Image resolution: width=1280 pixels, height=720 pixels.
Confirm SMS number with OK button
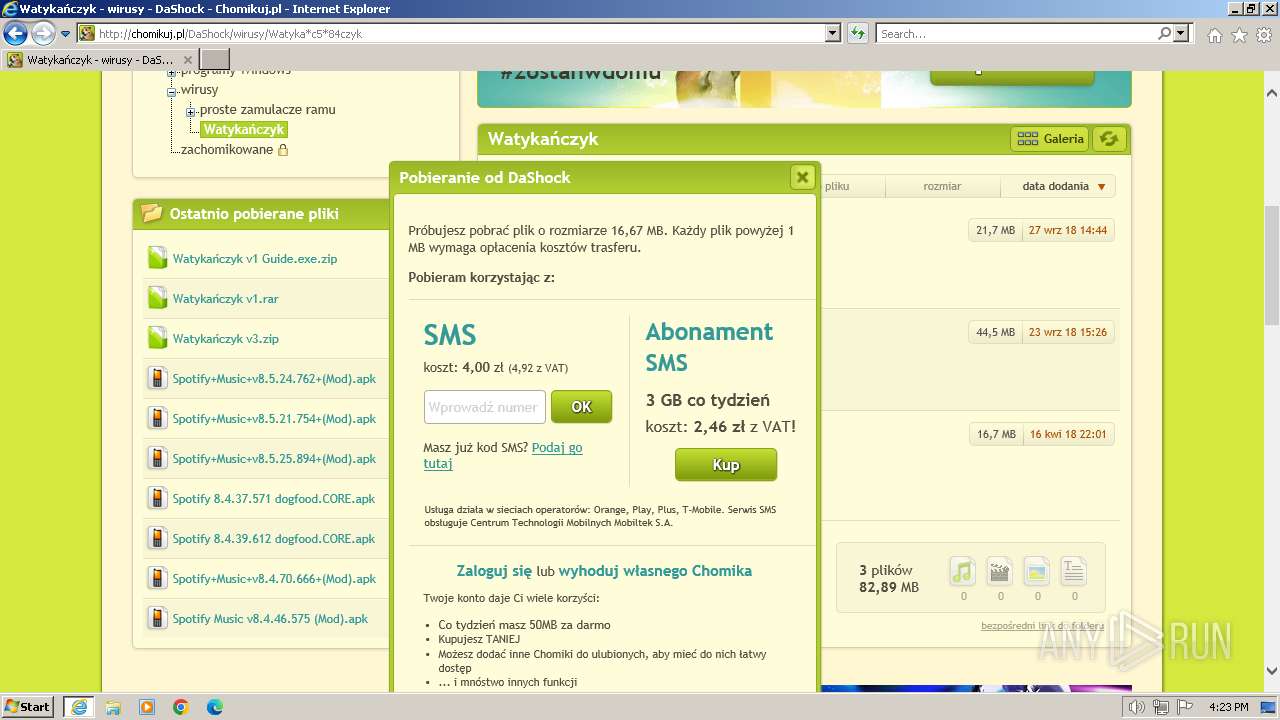tap(581, 407)
